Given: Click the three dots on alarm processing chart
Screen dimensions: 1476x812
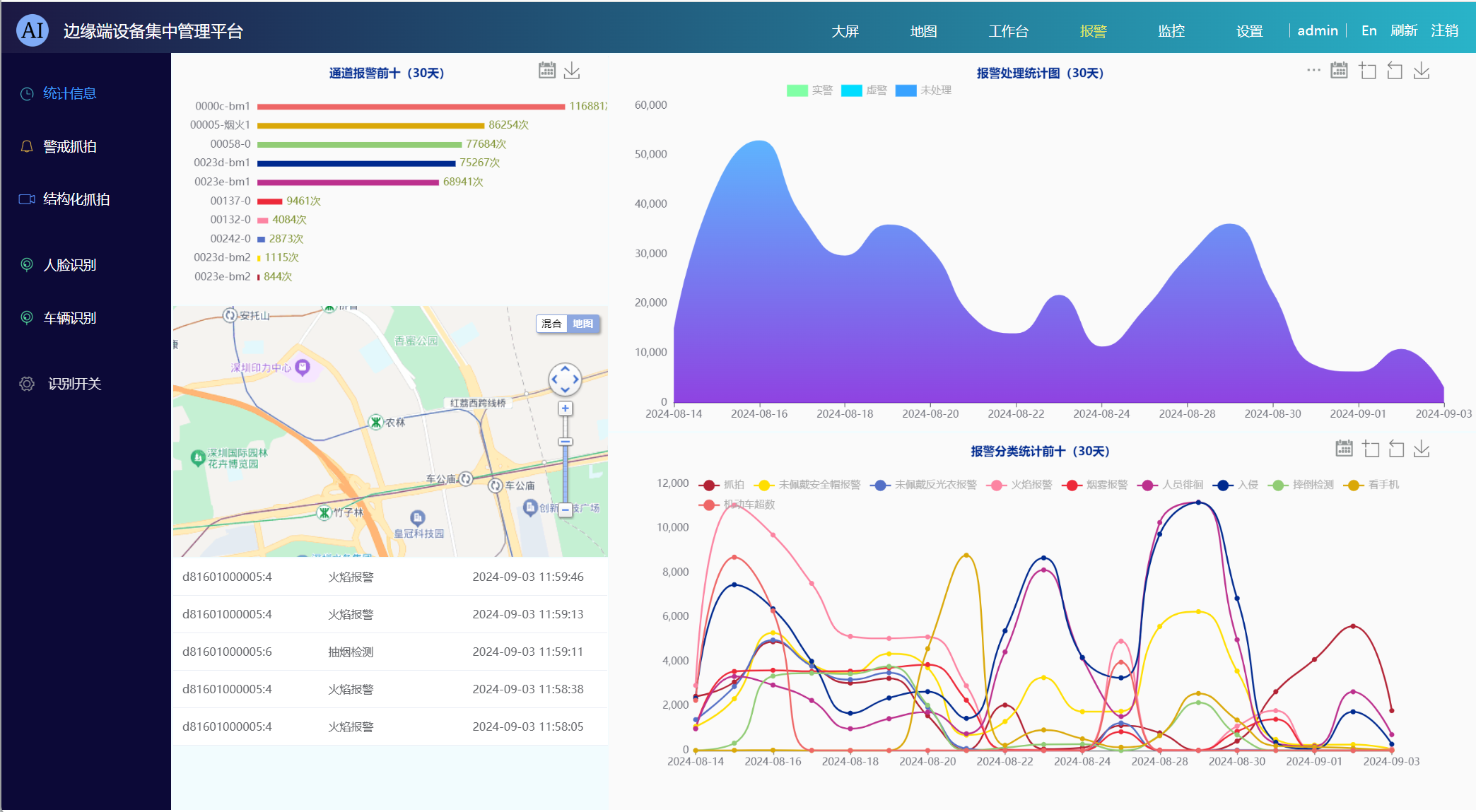Looking at the screenshot, I should point(1313,70).
